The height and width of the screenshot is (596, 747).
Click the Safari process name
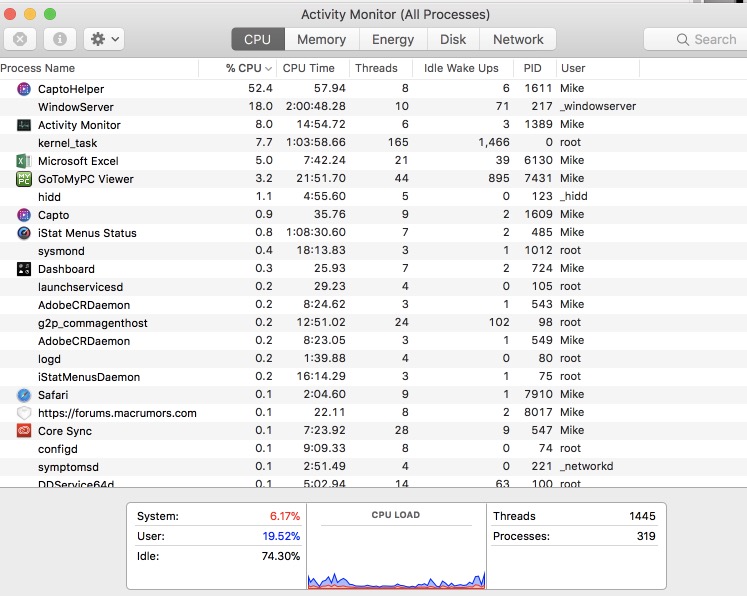pos(53,395)
